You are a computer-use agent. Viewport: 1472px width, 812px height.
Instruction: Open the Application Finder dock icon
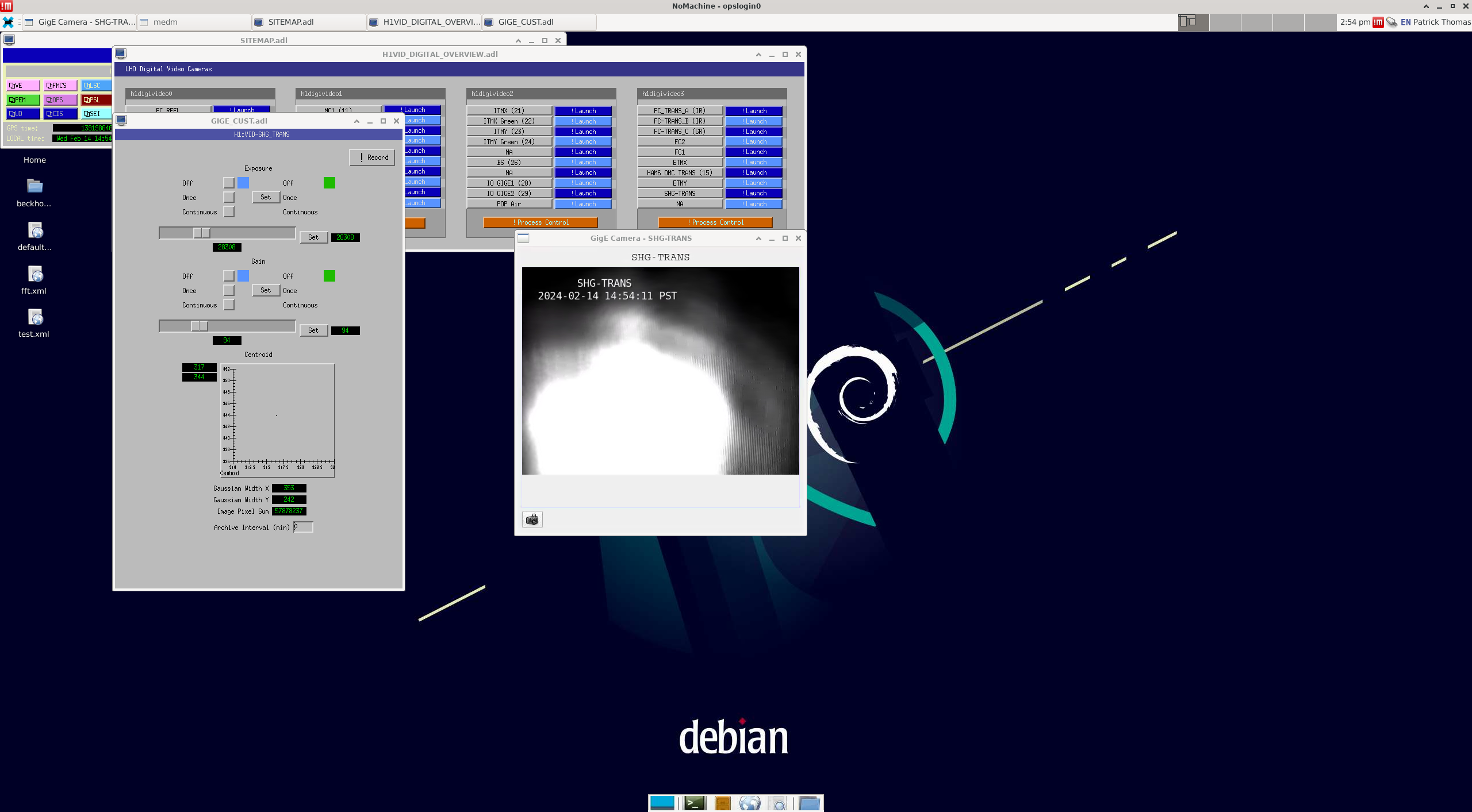tap(779, 803)
